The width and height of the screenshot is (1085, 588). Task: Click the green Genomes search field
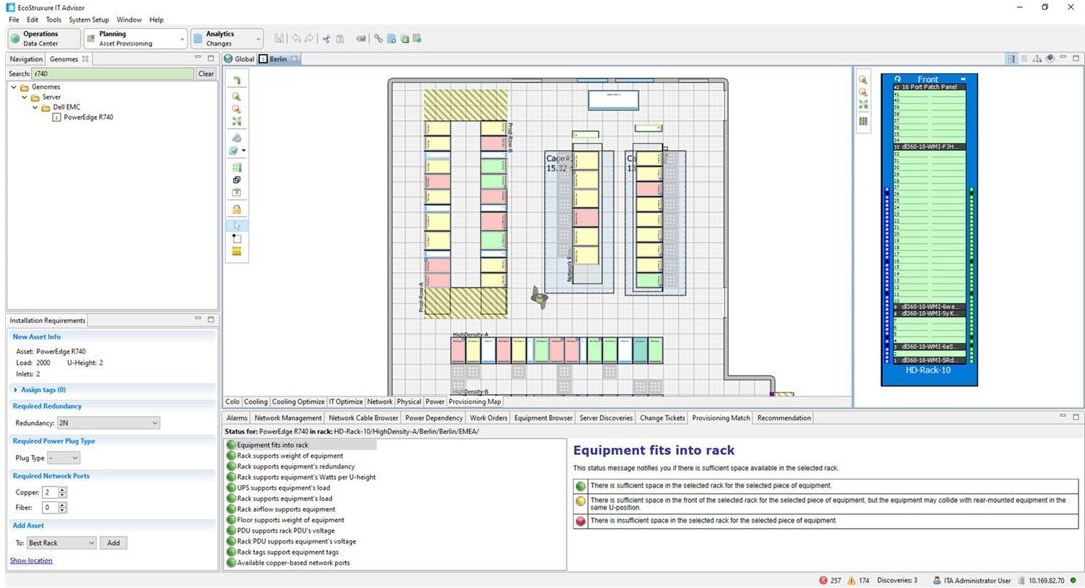pyautogui.click(x=110, y=73)
